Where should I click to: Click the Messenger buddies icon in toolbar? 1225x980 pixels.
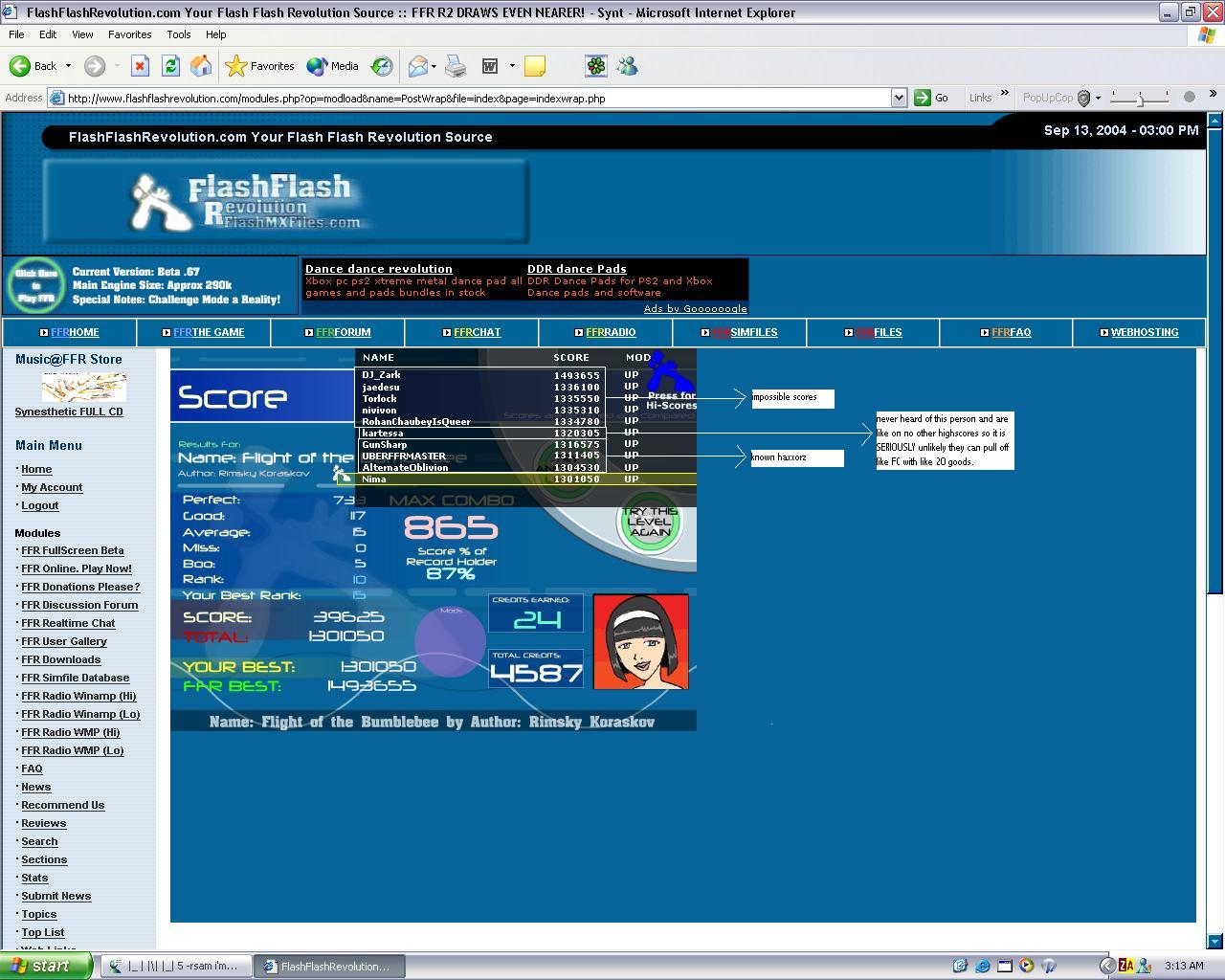pyautogui.click(x=628, y=66)
